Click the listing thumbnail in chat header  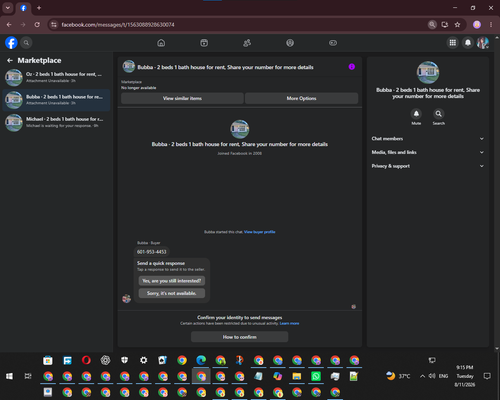coord(129,67)
